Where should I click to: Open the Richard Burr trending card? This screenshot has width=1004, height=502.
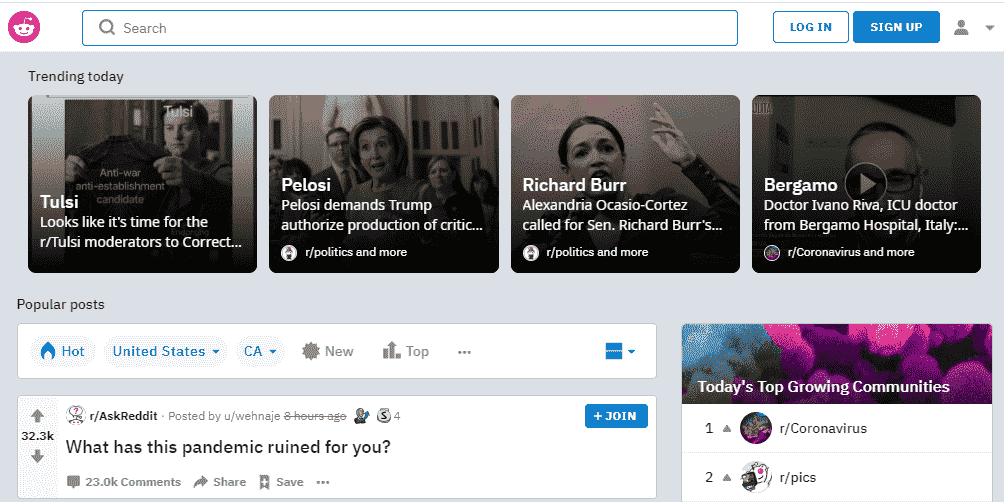[x=625, y=184]
